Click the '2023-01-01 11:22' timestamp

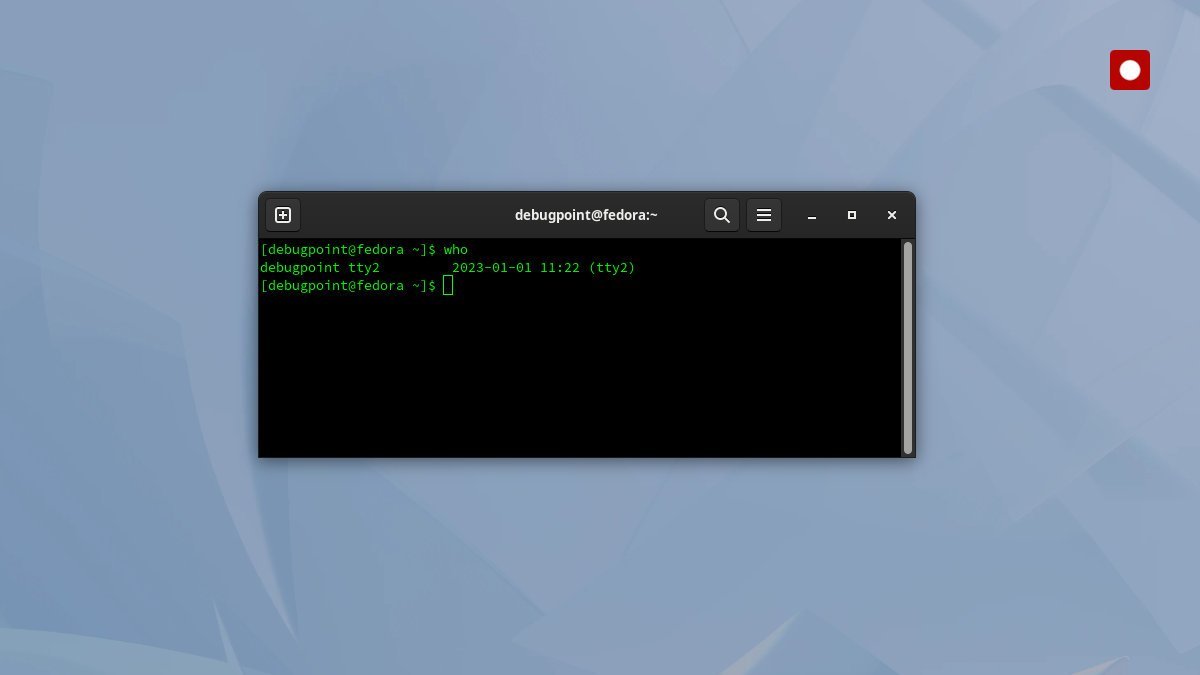(x=516, y=268)
